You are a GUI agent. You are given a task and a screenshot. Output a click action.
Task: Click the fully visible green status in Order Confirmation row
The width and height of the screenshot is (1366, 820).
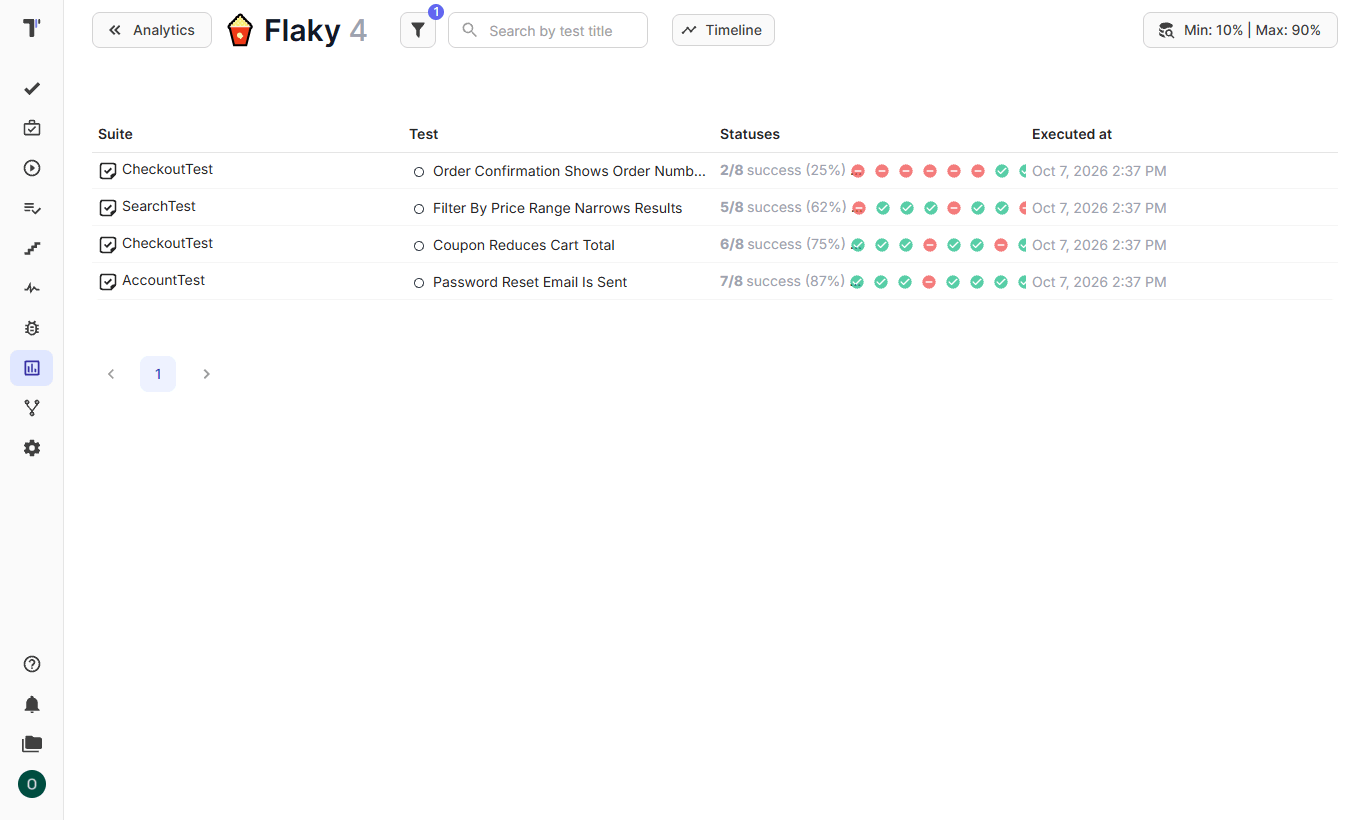tap(1002, 171)
